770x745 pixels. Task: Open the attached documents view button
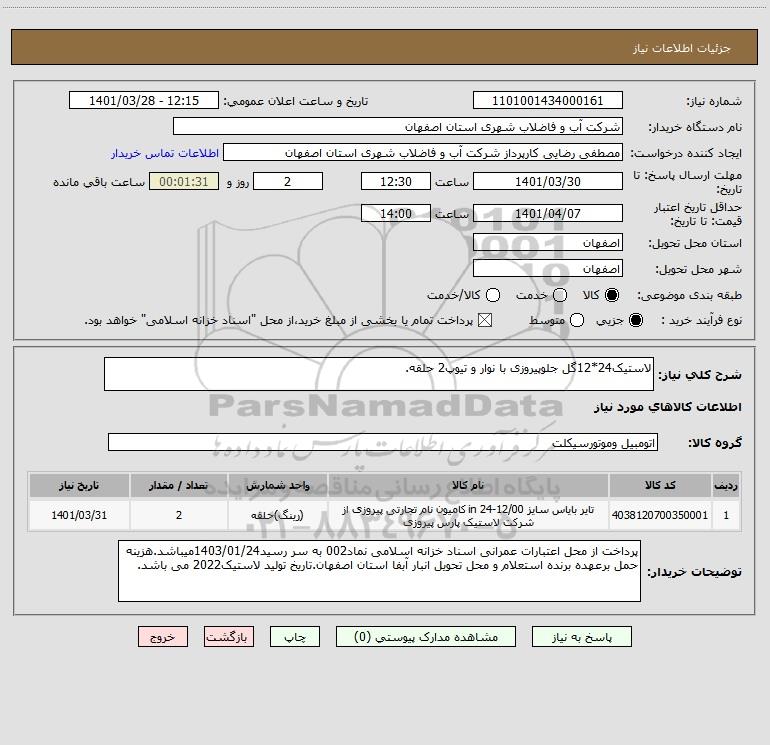(426, 636)
